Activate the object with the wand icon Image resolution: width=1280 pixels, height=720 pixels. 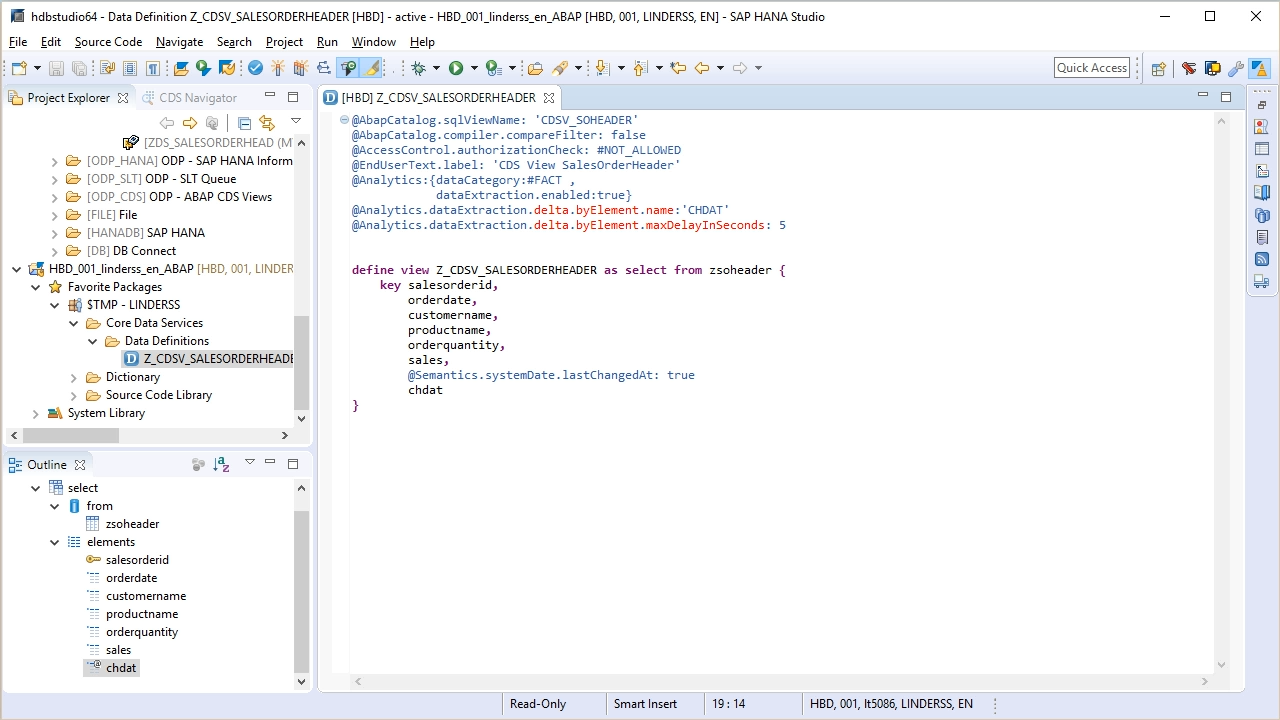278,68
